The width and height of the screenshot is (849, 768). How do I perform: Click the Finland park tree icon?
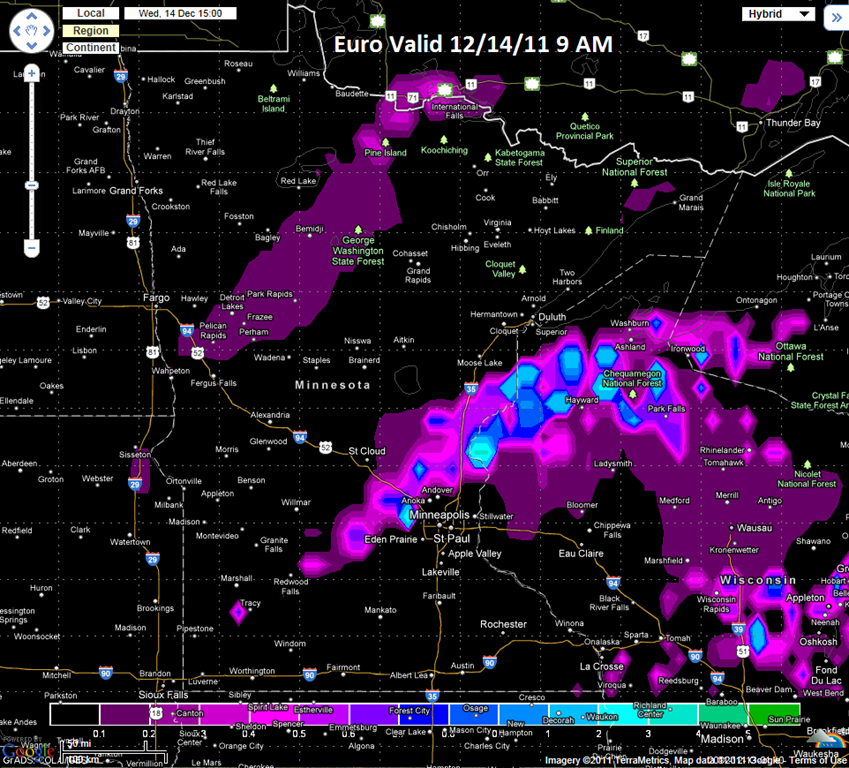click(589, 231)
